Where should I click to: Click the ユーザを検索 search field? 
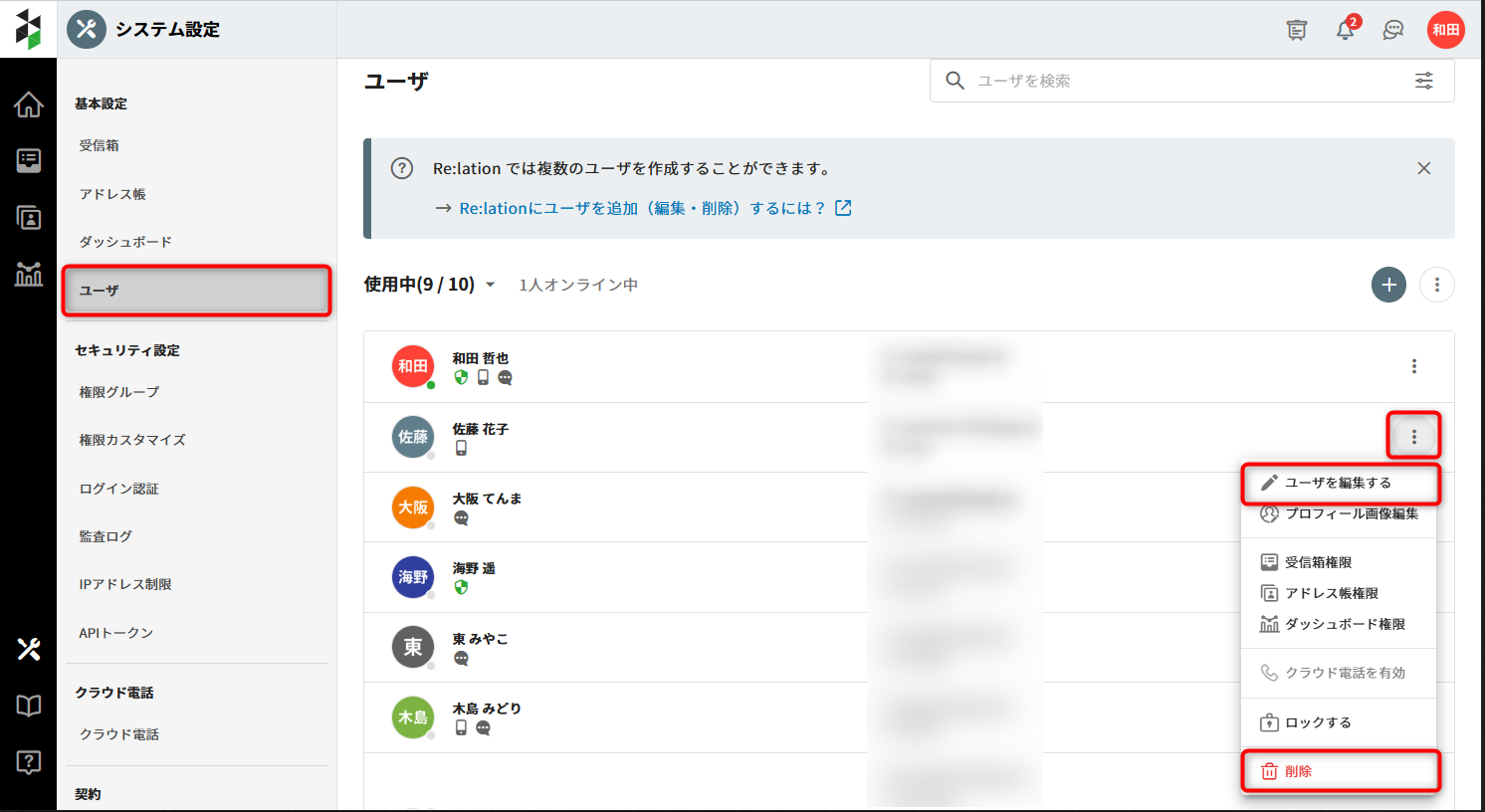pos(1184,81)
